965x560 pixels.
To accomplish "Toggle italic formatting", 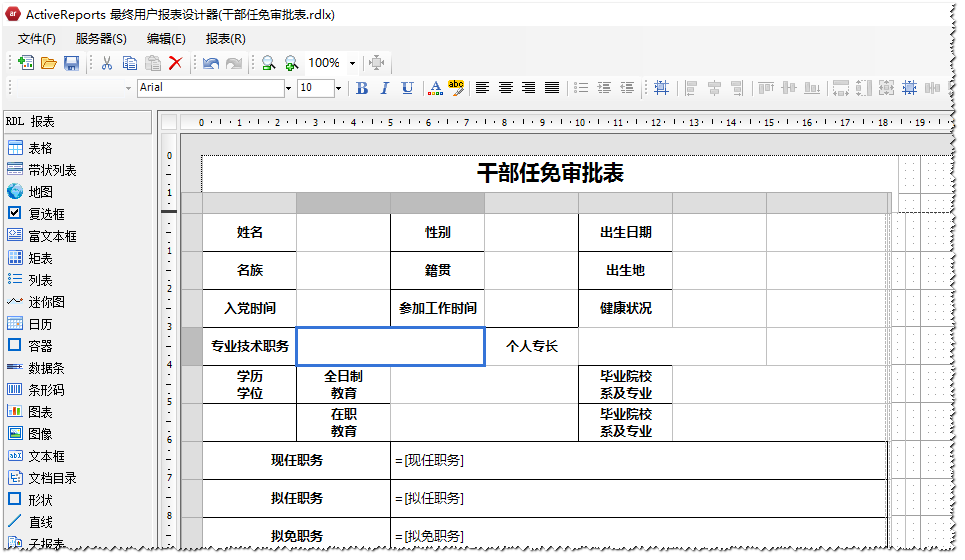I will point(385,89).
